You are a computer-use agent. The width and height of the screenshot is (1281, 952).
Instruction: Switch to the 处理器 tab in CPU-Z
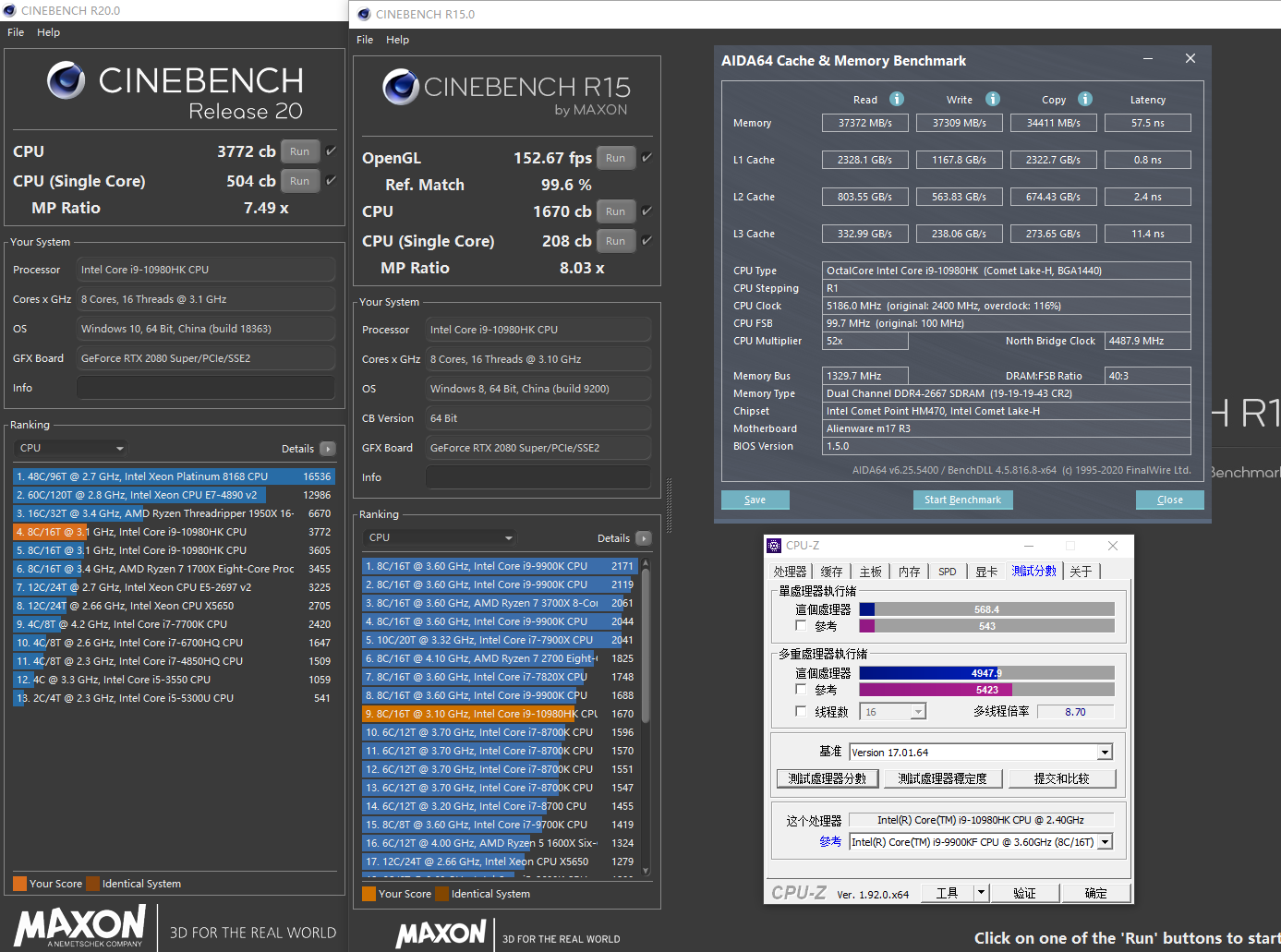point(790,572)
